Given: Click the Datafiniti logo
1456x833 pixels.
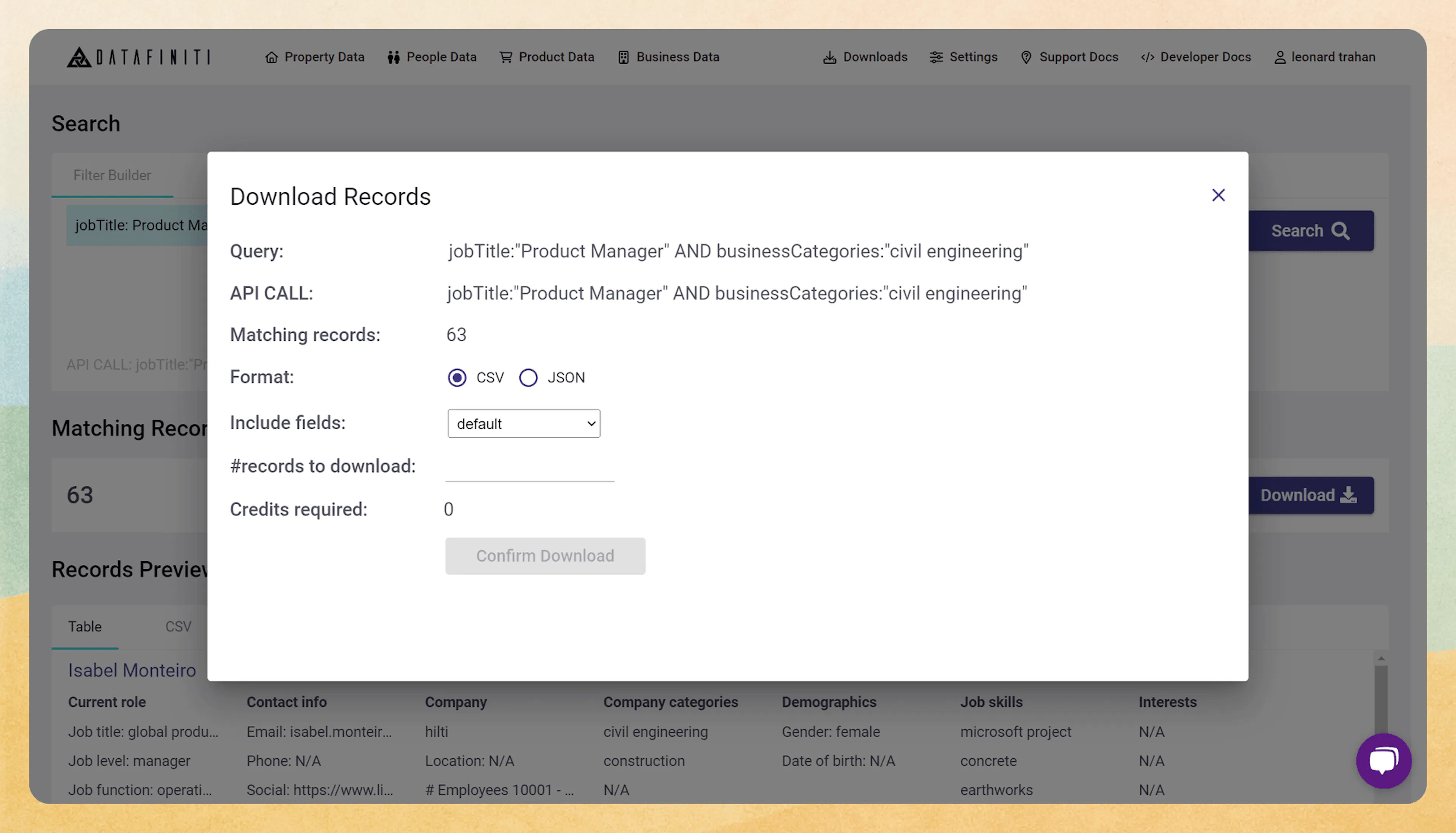Looking at the screenshot, I should (x=138, y=56).
